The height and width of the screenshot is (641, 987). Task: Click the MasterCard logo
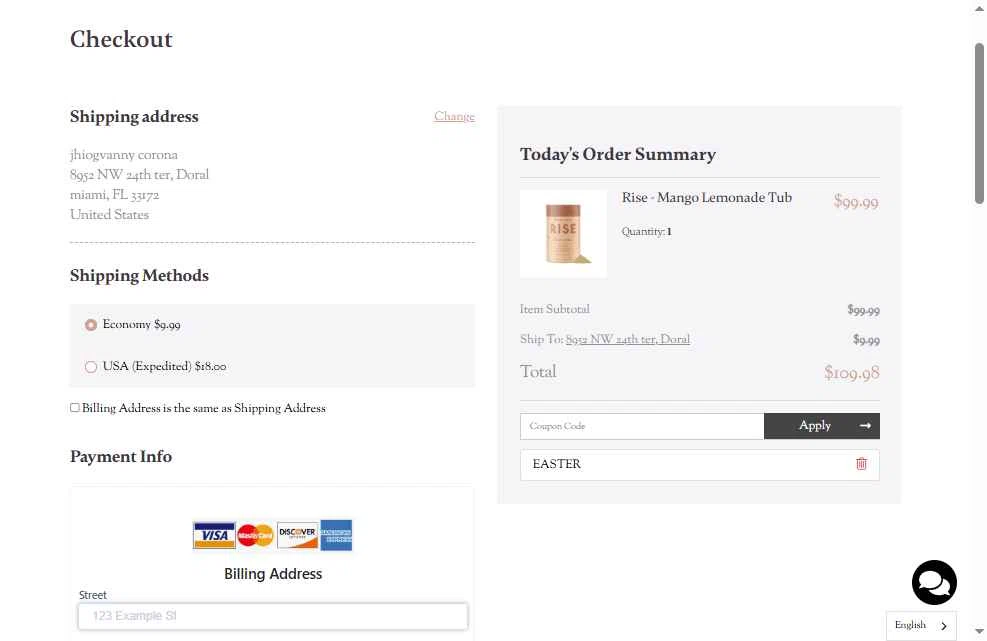click(x=256, y=535)
